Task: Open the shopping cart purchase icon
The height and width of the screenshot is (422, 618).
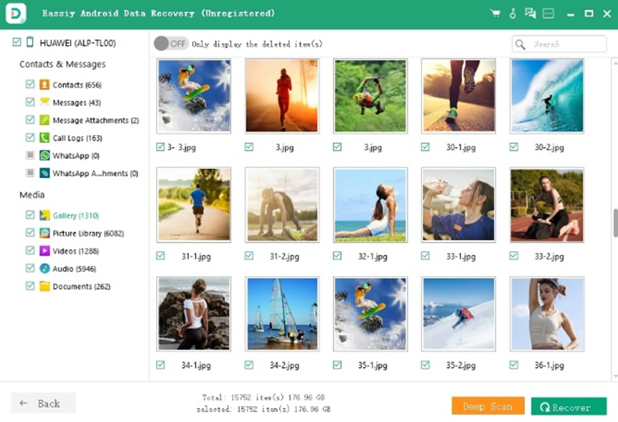Action: click(495, 14)
